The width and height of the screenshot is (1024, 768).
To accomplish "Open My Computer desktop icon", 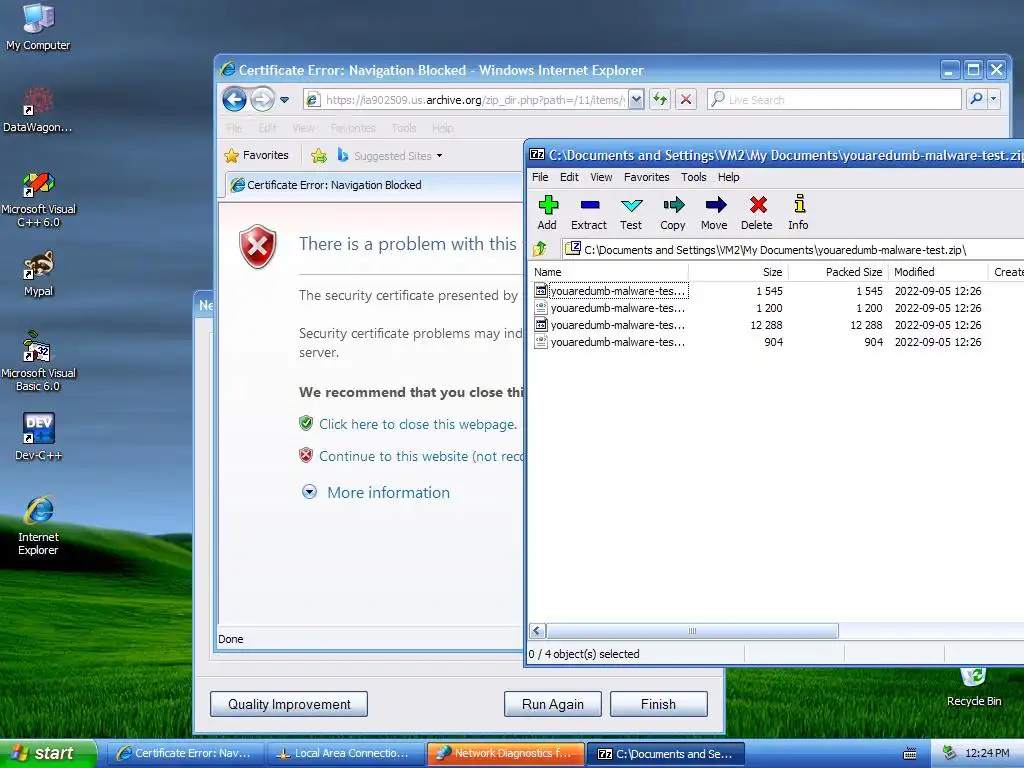I will (x=38, y=27).
